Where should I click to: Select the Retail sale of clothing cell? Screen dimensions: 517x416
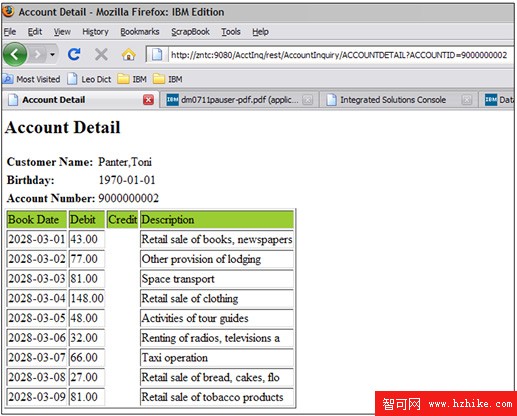pyautogui.click(x=217, y=298)
